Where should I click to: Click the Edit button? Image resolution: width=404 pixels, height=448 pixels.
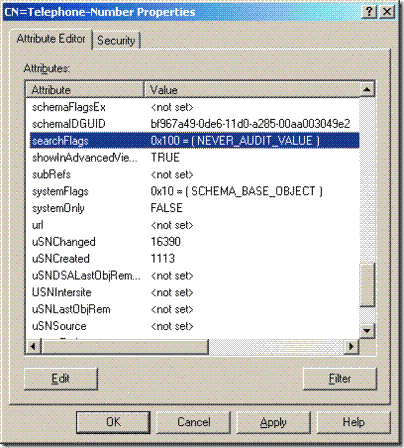pyautogui.click(x=61, y=379)
